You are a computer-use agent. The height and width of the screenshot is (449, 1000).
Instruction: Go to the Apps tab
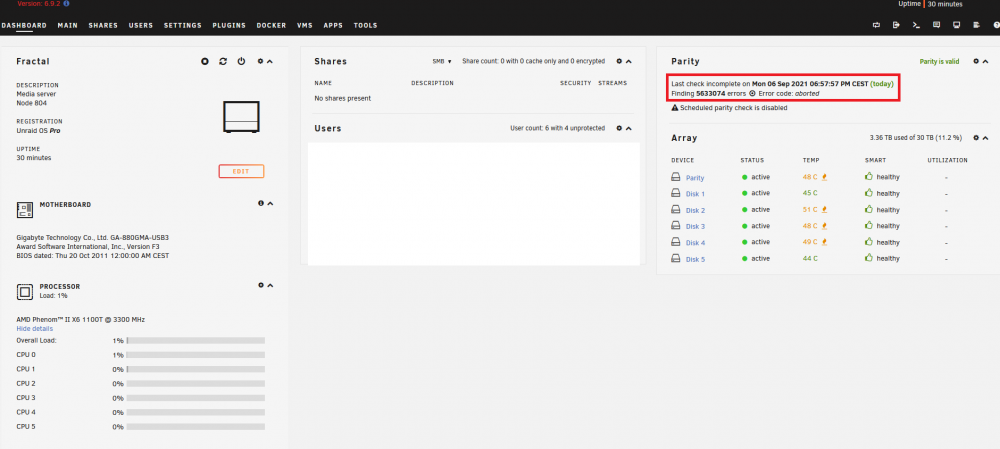(333, 26)
